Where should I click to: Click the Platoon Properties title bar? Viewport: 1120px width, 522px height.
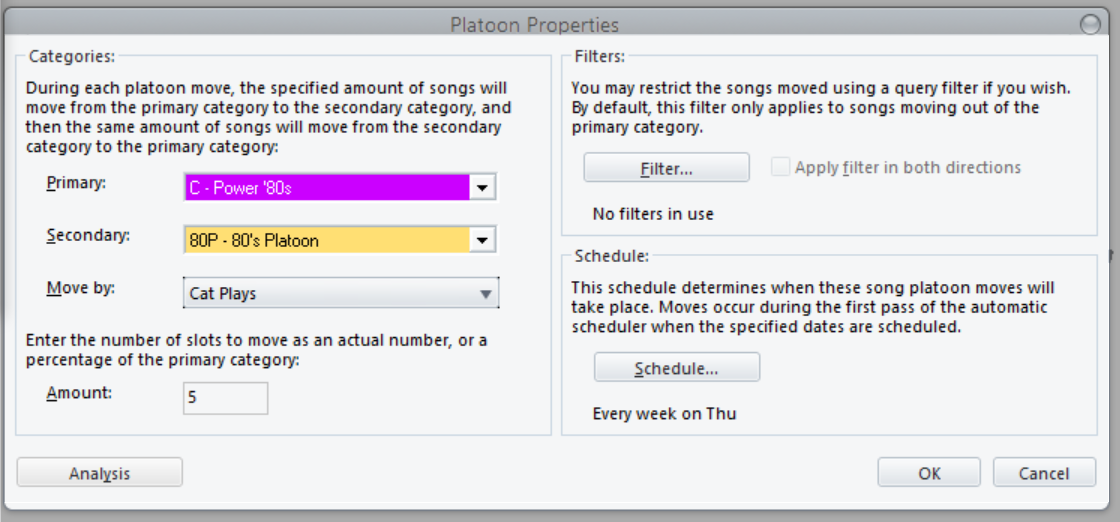pyautogui.click(x=534, y=25)
